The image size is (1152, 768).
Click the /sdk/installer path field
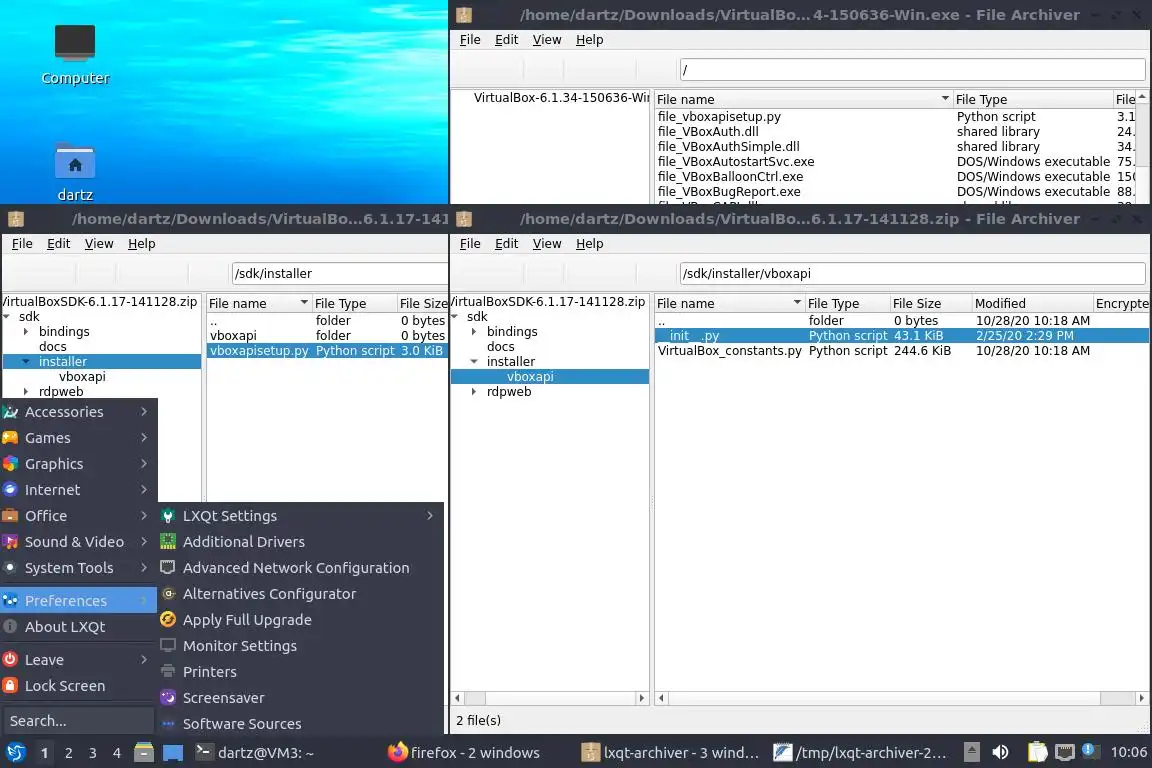click(x=339, y=273)
